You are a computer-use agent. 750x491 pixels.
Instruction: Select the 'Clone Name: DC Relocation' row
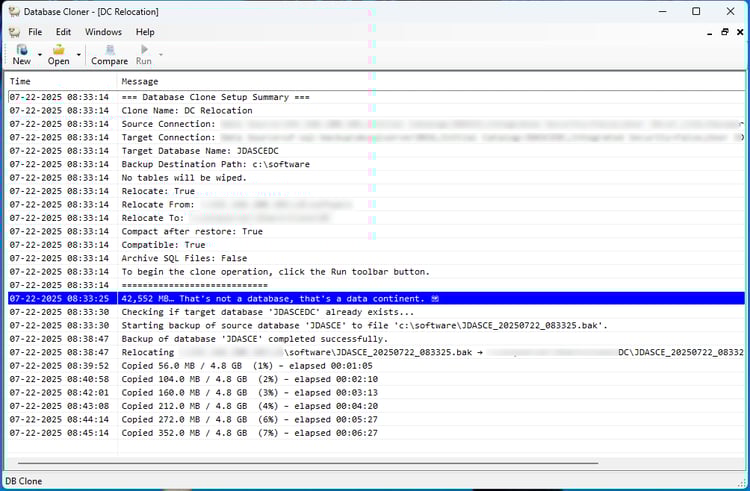(376, 110)
